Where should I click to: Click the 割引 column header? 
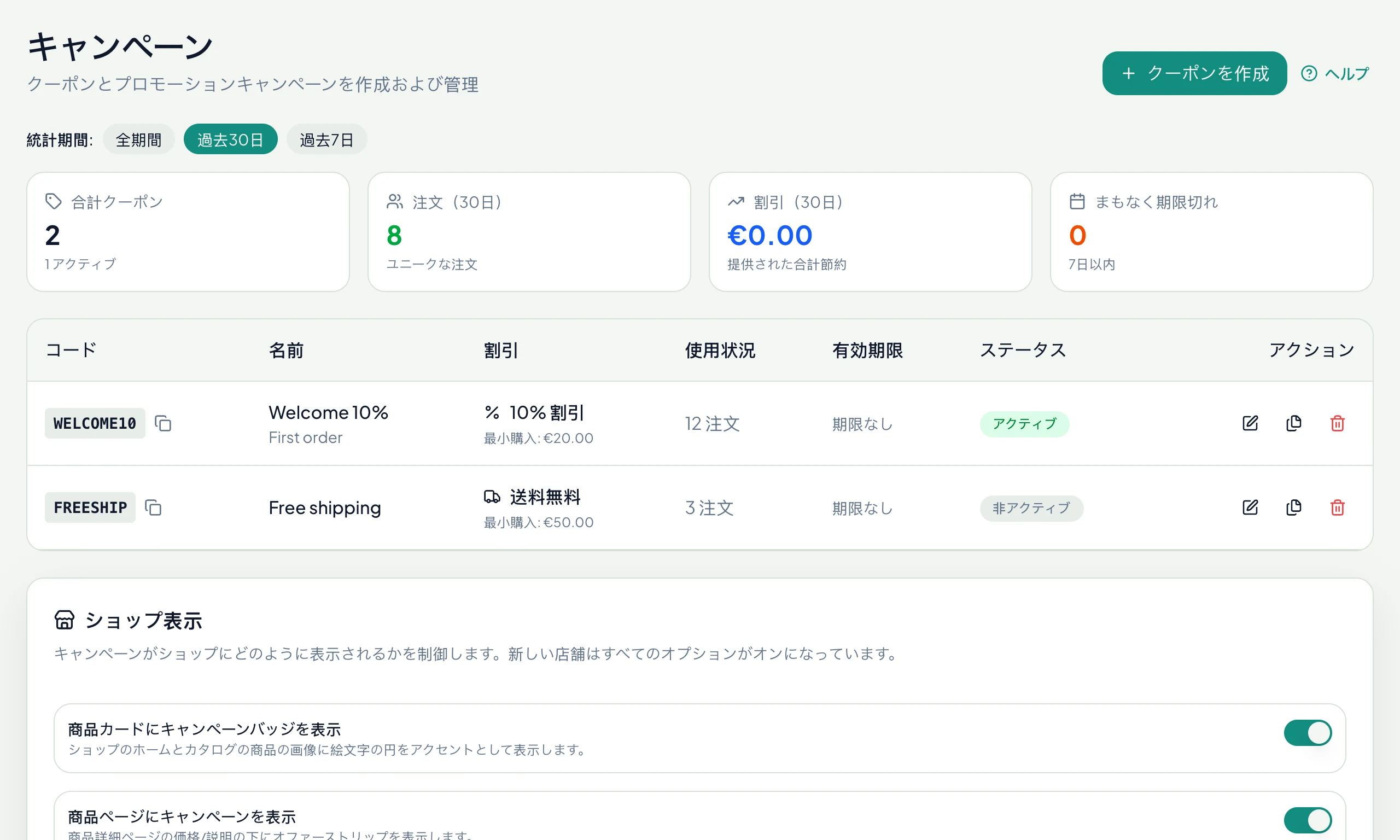[501, 351]
